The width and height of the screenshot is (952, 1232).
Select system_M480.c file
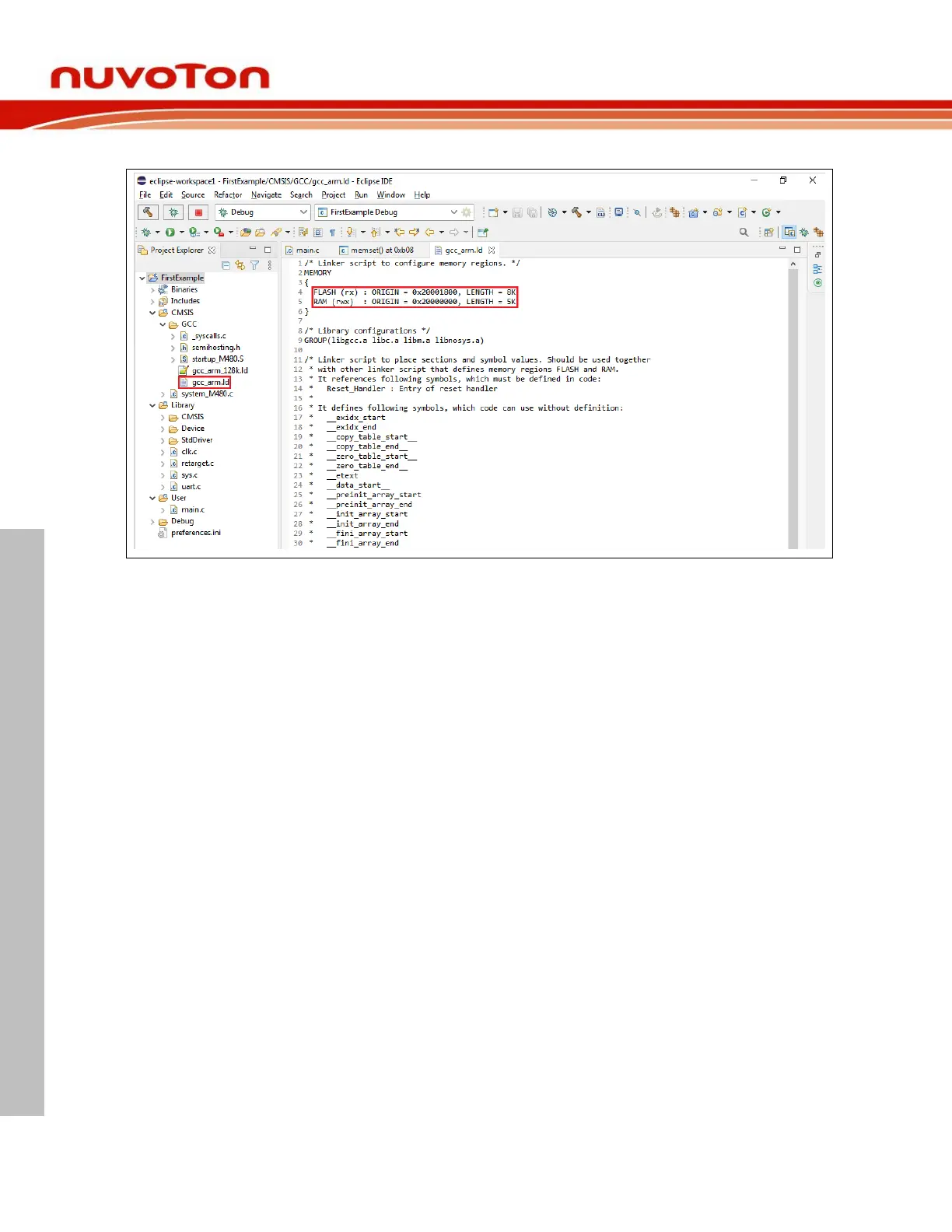pos(206,394)
